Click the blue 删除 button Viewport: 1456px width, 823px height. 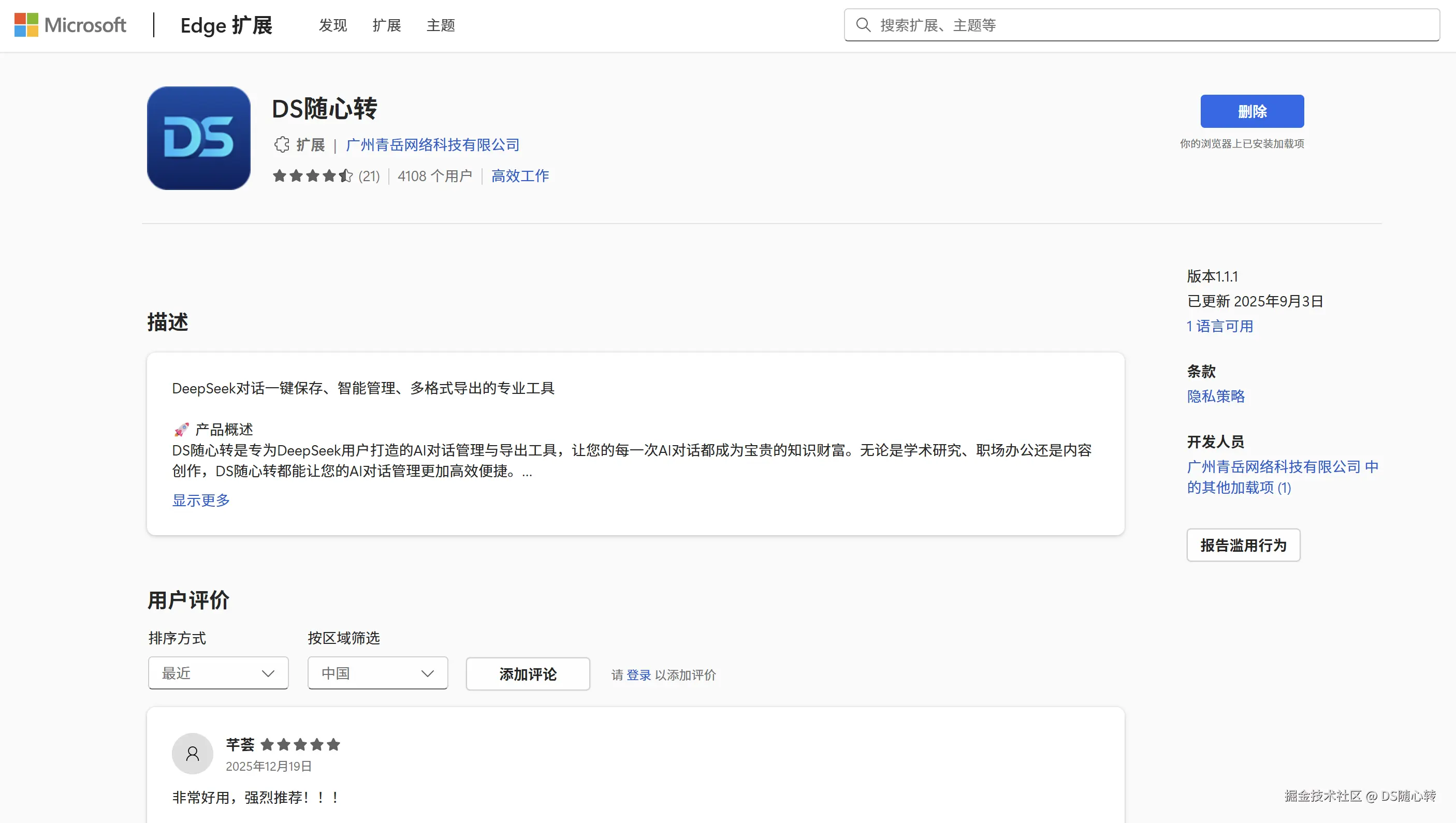point(1252,111)
